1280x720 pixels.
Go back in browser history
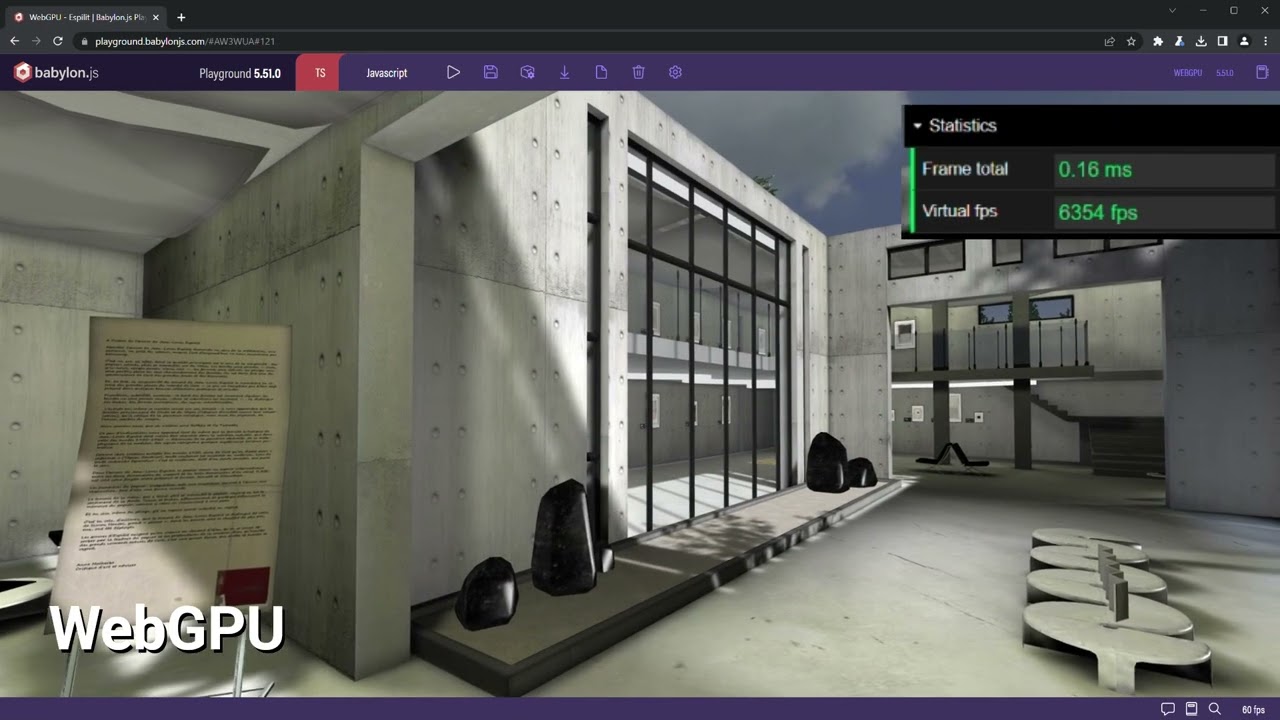[14, 41]
